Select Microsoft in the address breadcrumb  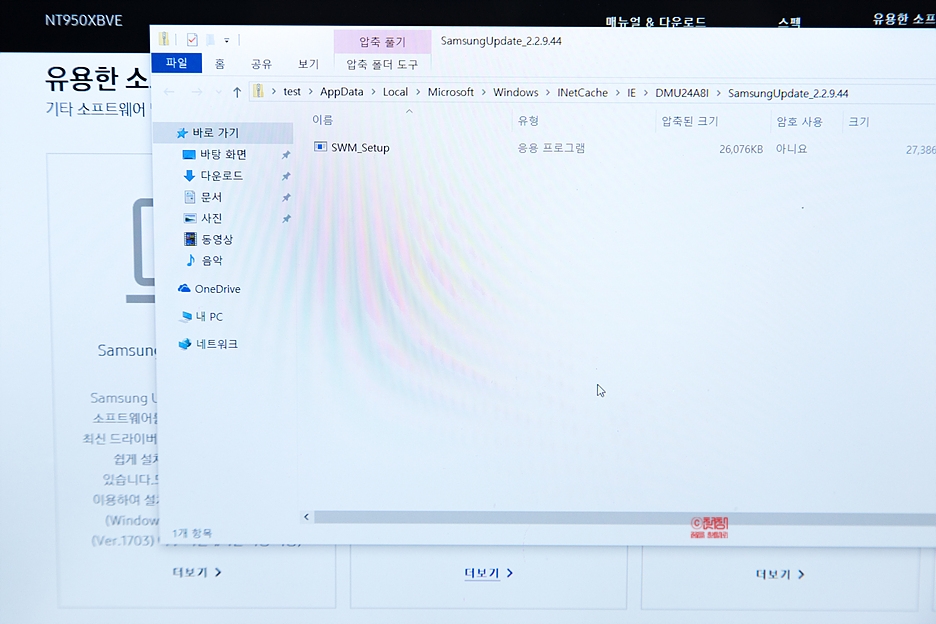451,92
